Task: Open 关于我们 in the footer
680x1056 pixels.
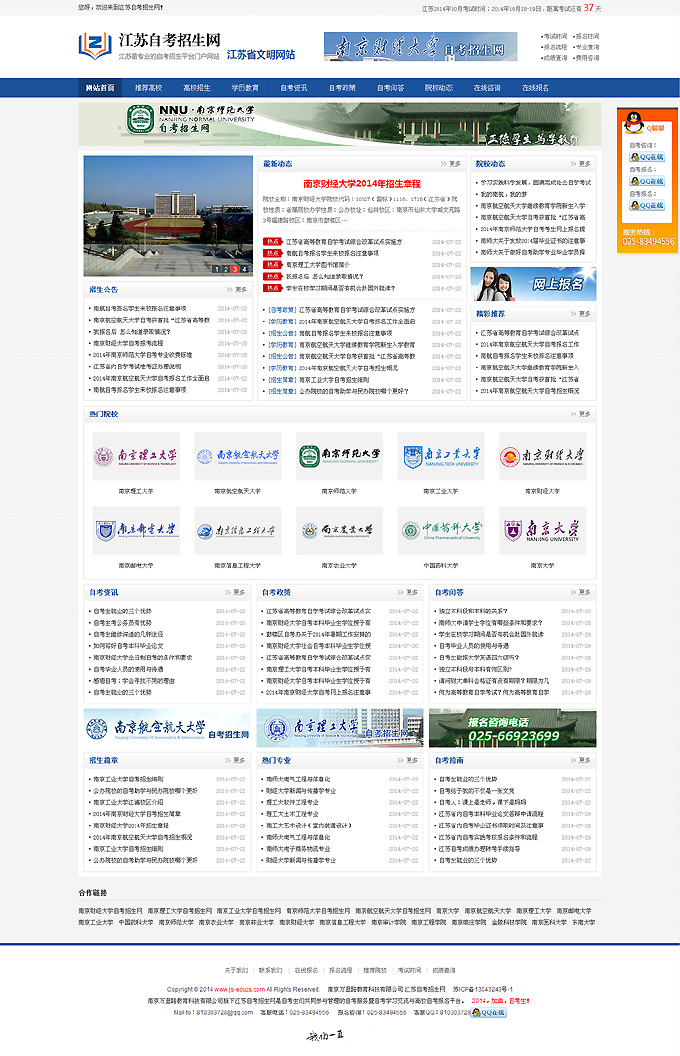Action: [x=236, y=970]
